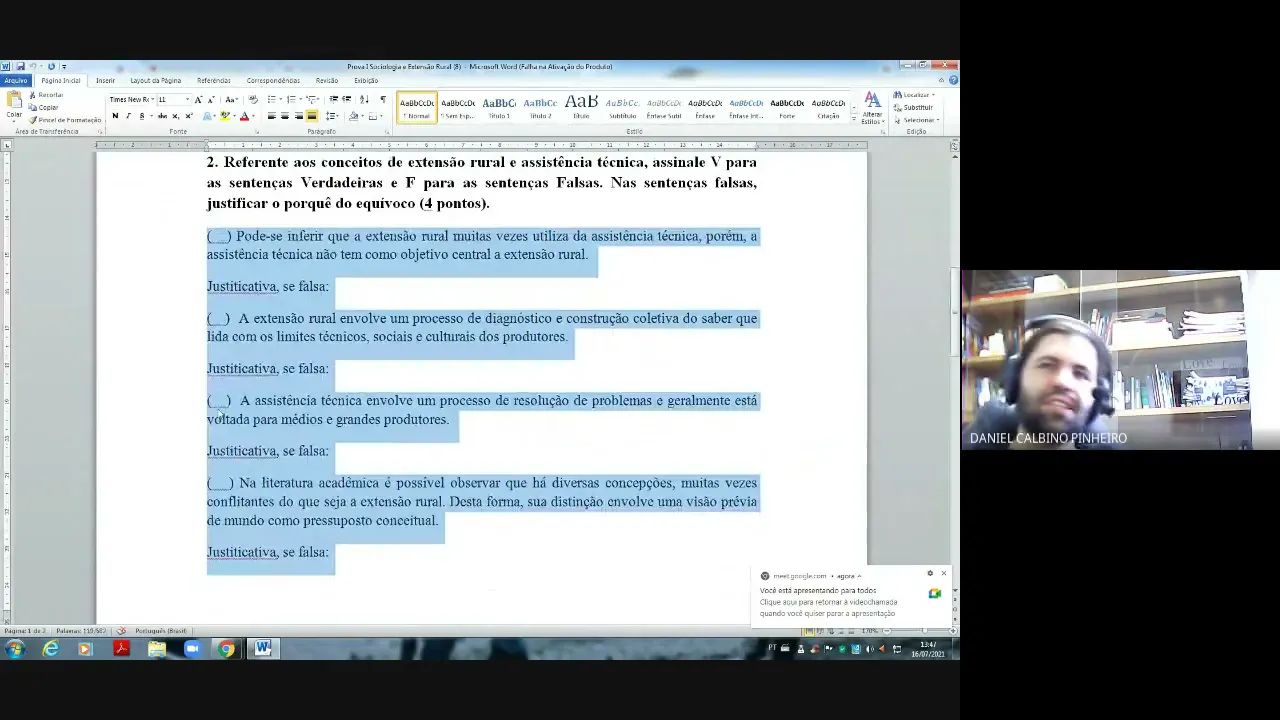The image size is (1280, 720).
Task: Open Zoom from the taskbar
Action: click(x=192, y=649)
